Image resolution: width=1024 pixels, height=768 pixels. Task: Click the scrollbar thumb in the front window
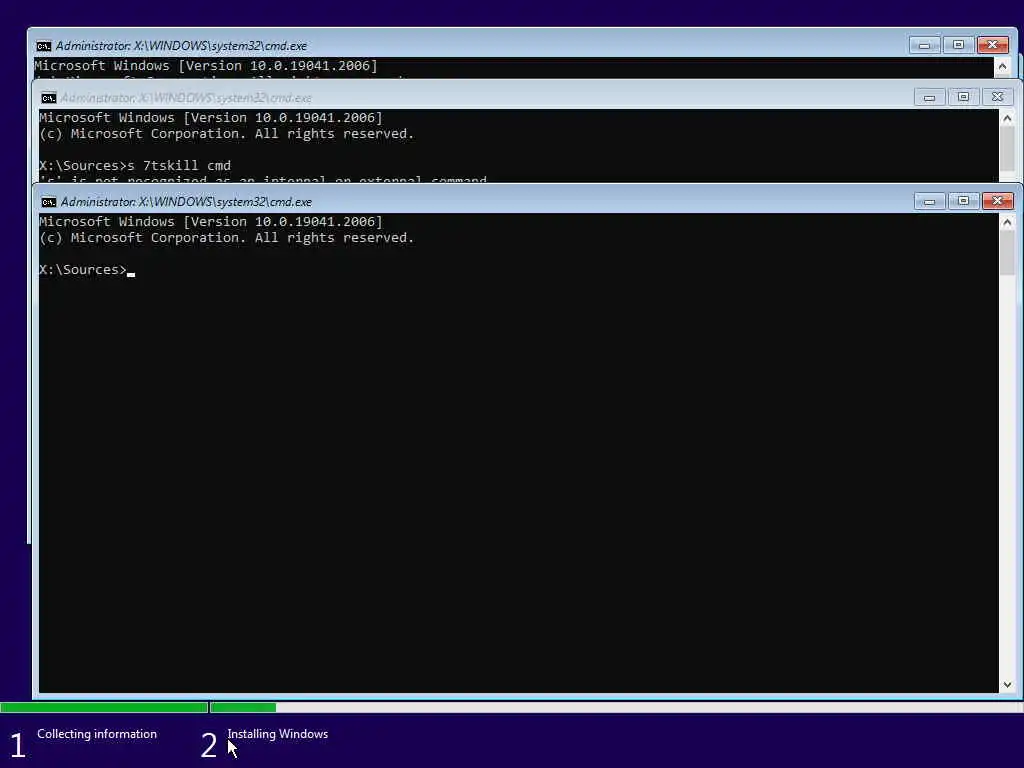tap(1007, 253)
